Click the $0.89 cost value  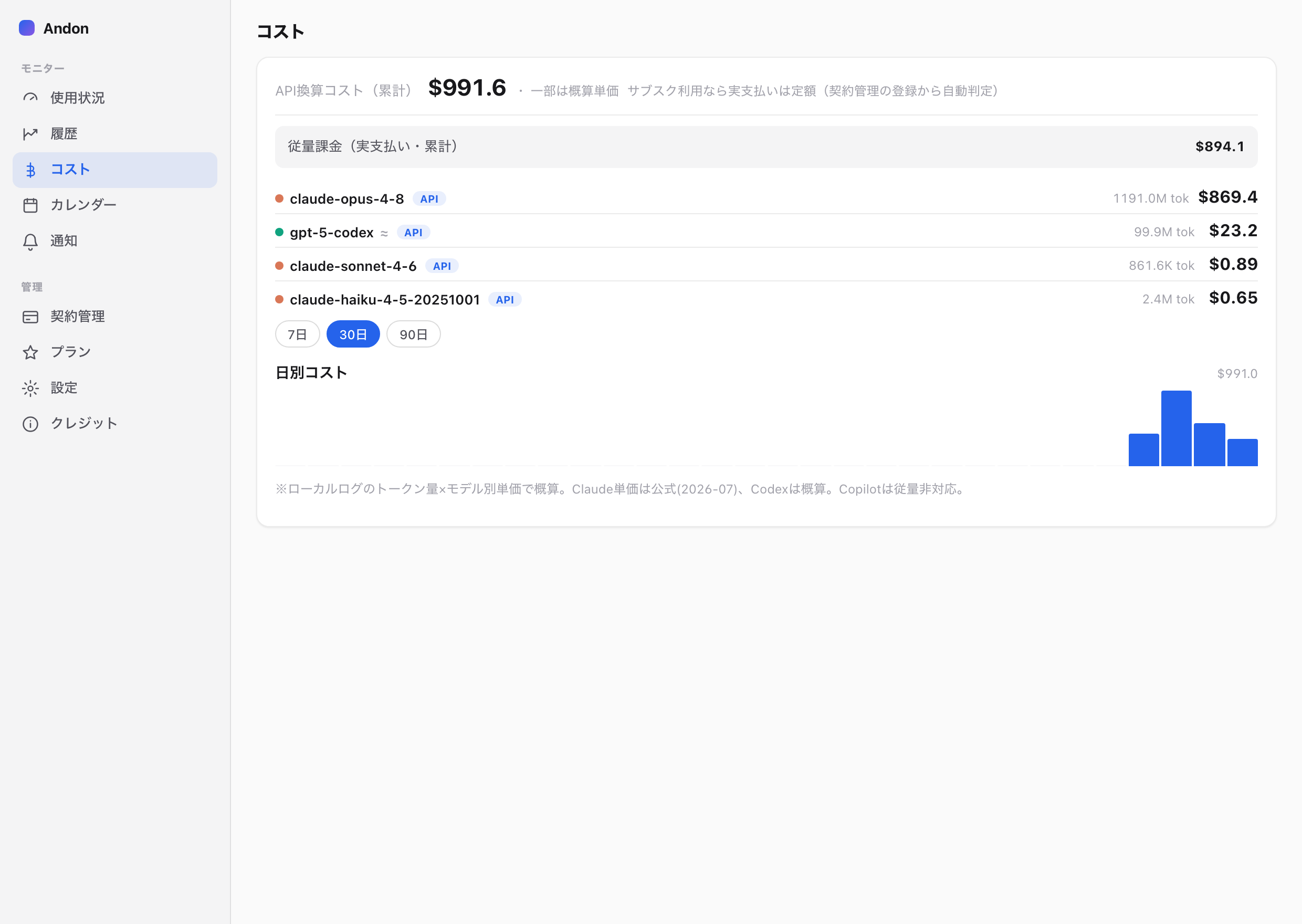click(x=1233, y=264)
